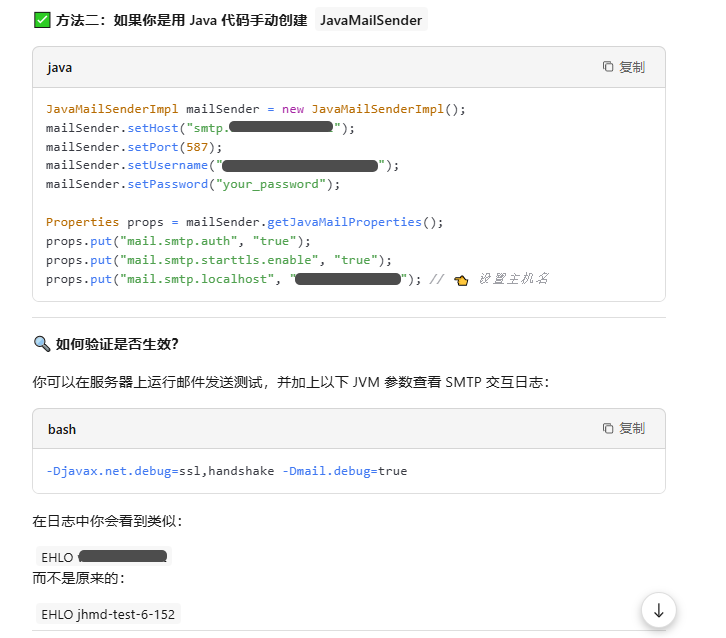
Task: Copy the java code block
Action: pyautogui.click(x=623, y=67)
